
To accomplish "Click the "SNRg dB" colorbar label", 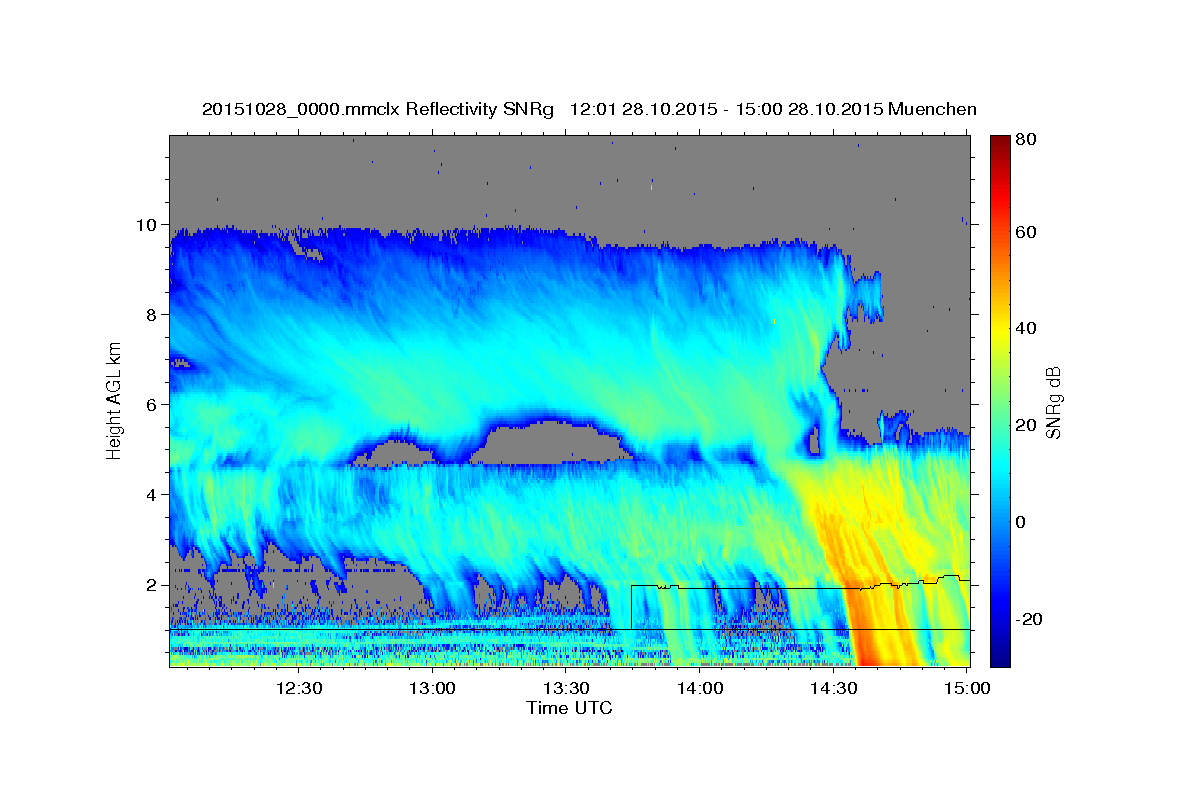I will [x=1052, y=403].
